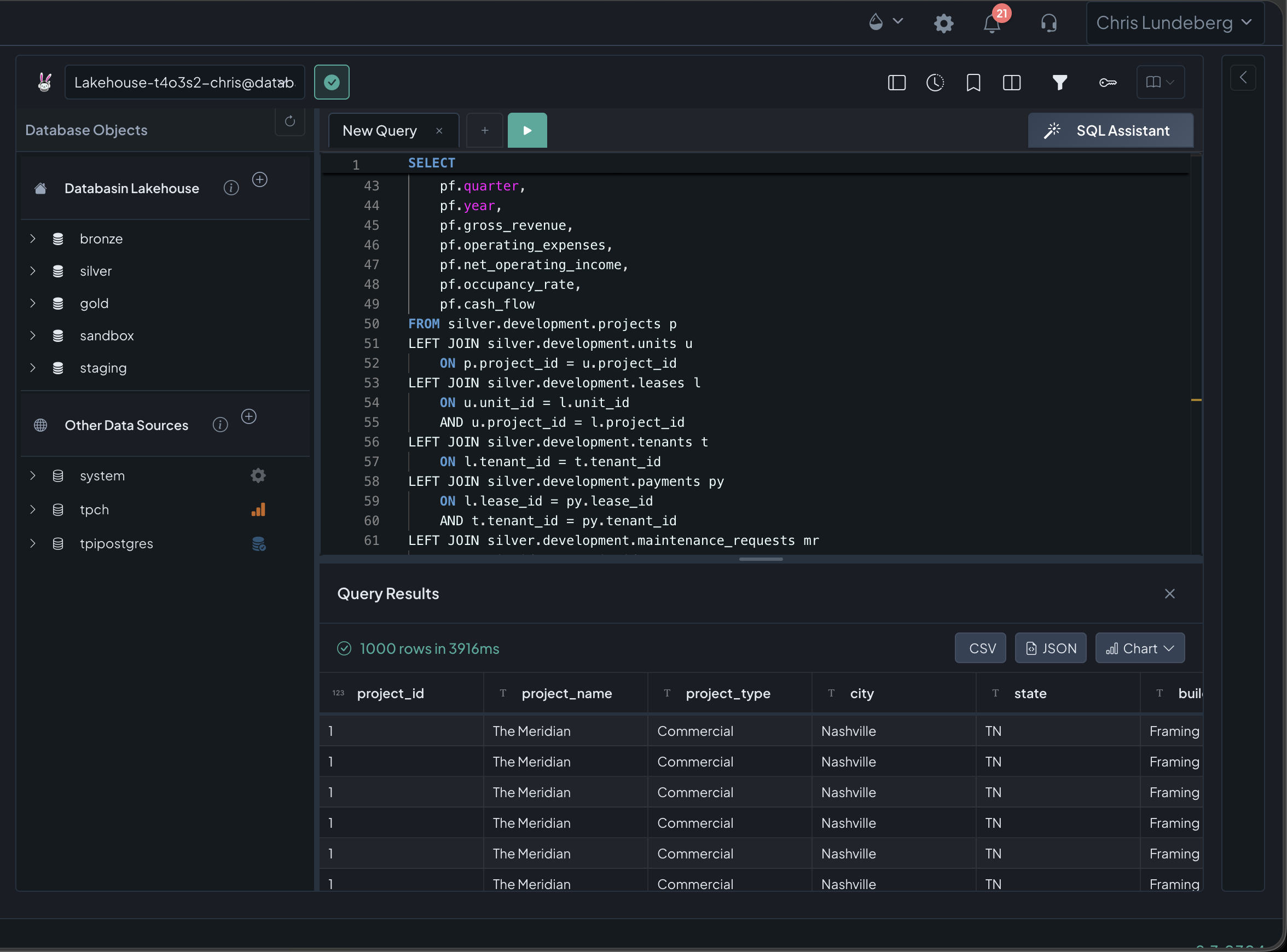Viewport: 1287px width, 952px height.
Task: Click the project_name column header
Action: [566, 693]
